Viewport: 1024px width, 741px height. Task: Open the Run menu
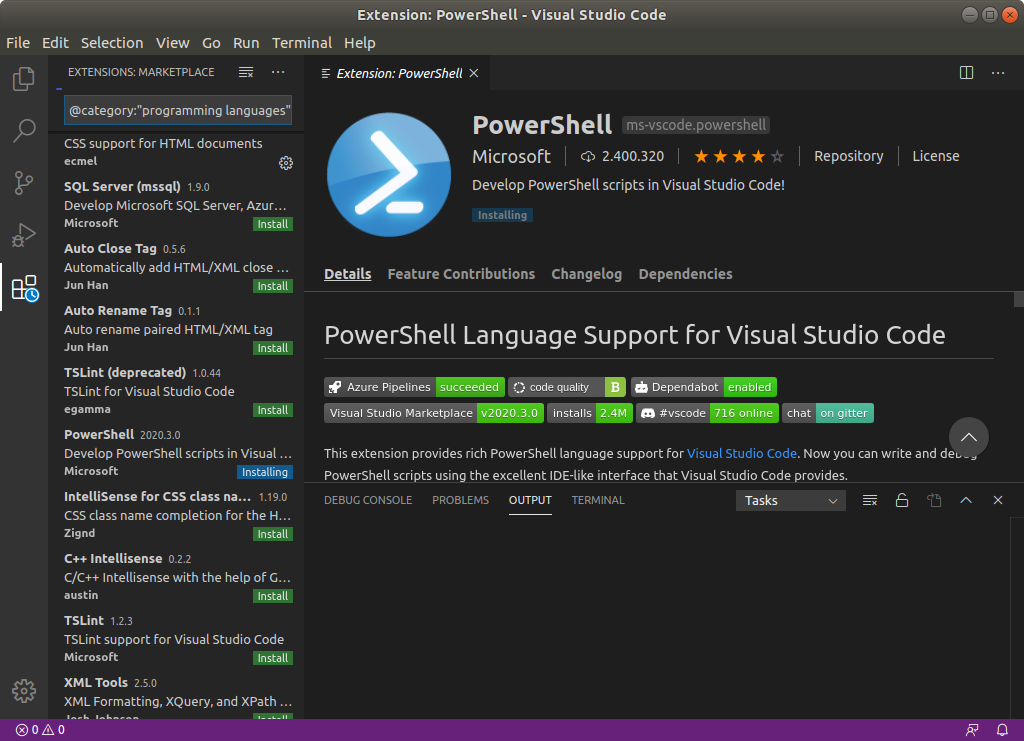click(x=246, y=43)
